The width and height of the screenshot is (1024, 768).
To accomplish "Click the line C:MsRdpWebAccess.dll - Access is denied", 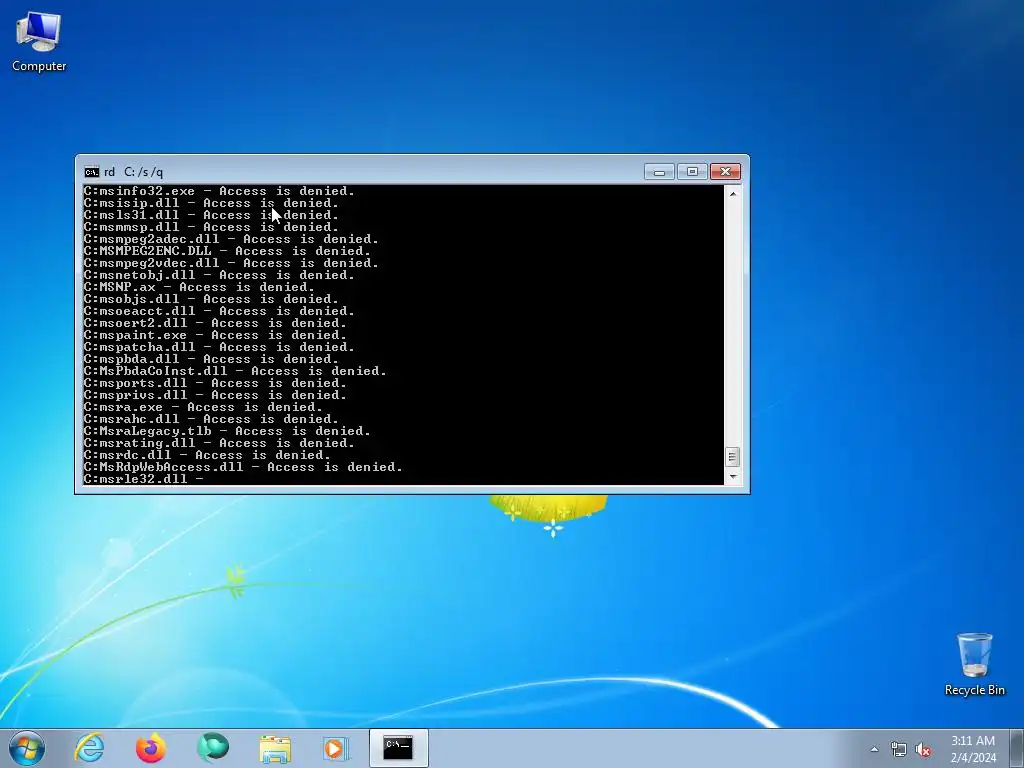I will [243, 467].
